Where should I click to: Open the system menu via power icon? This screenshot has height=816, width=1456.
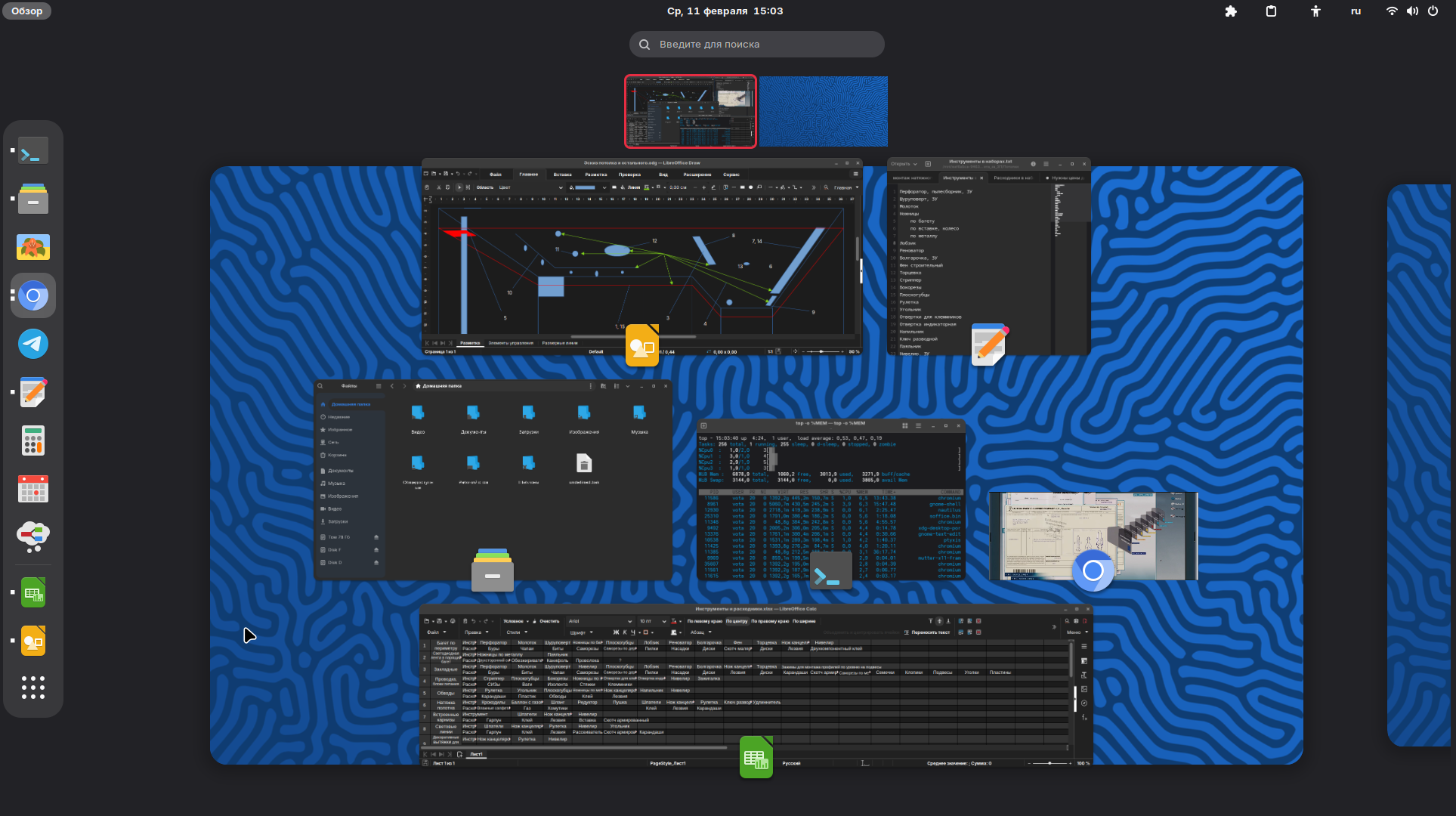coord(1433,11)
